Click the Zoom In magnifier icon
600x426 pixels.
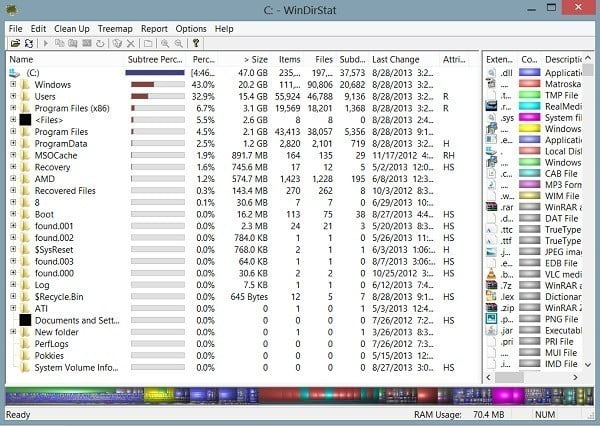pyautogui.click(x=165, y=44)
